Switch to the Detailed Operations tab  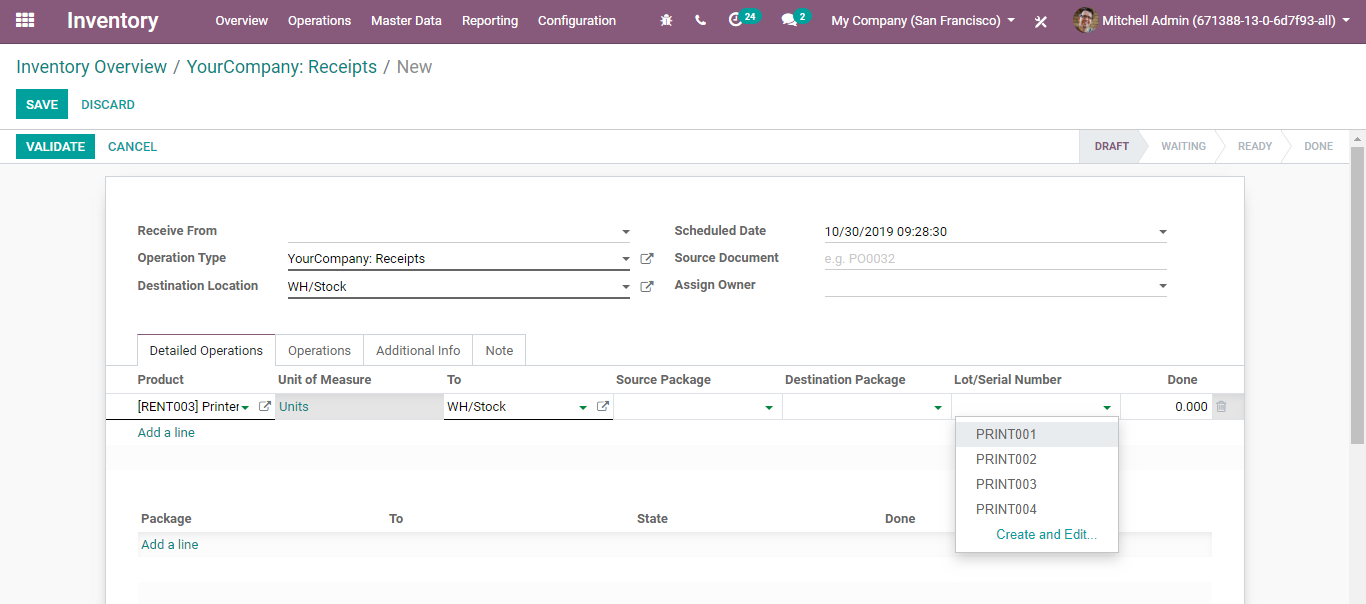(x=206, y=351)
